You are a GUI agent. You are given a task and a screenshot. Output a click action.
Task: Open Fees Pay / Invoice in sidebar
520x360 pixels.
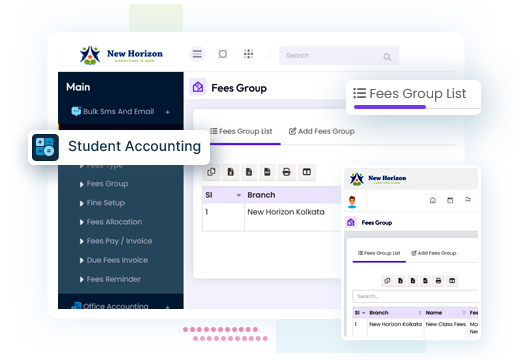click(119, 241)
